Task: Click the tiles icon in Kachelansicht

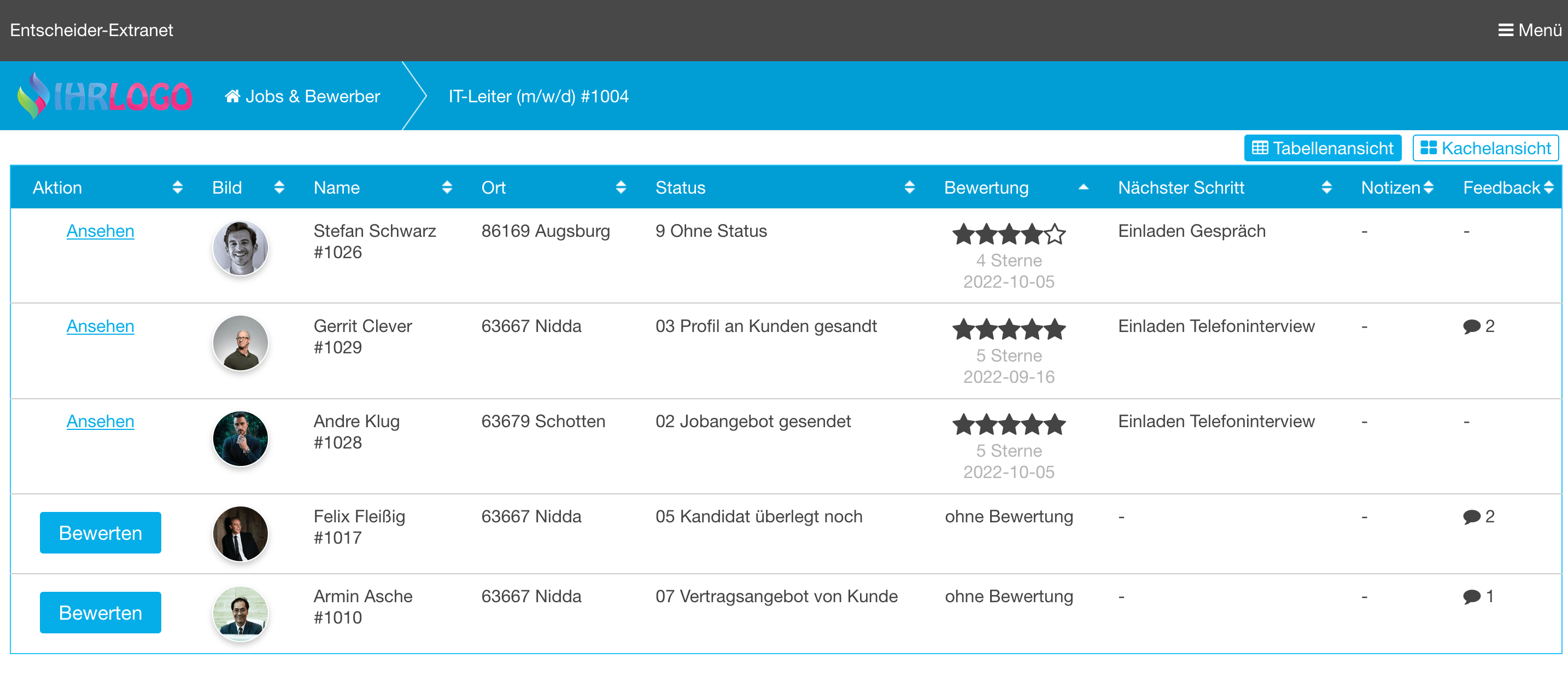Action: pos(1428,148)
